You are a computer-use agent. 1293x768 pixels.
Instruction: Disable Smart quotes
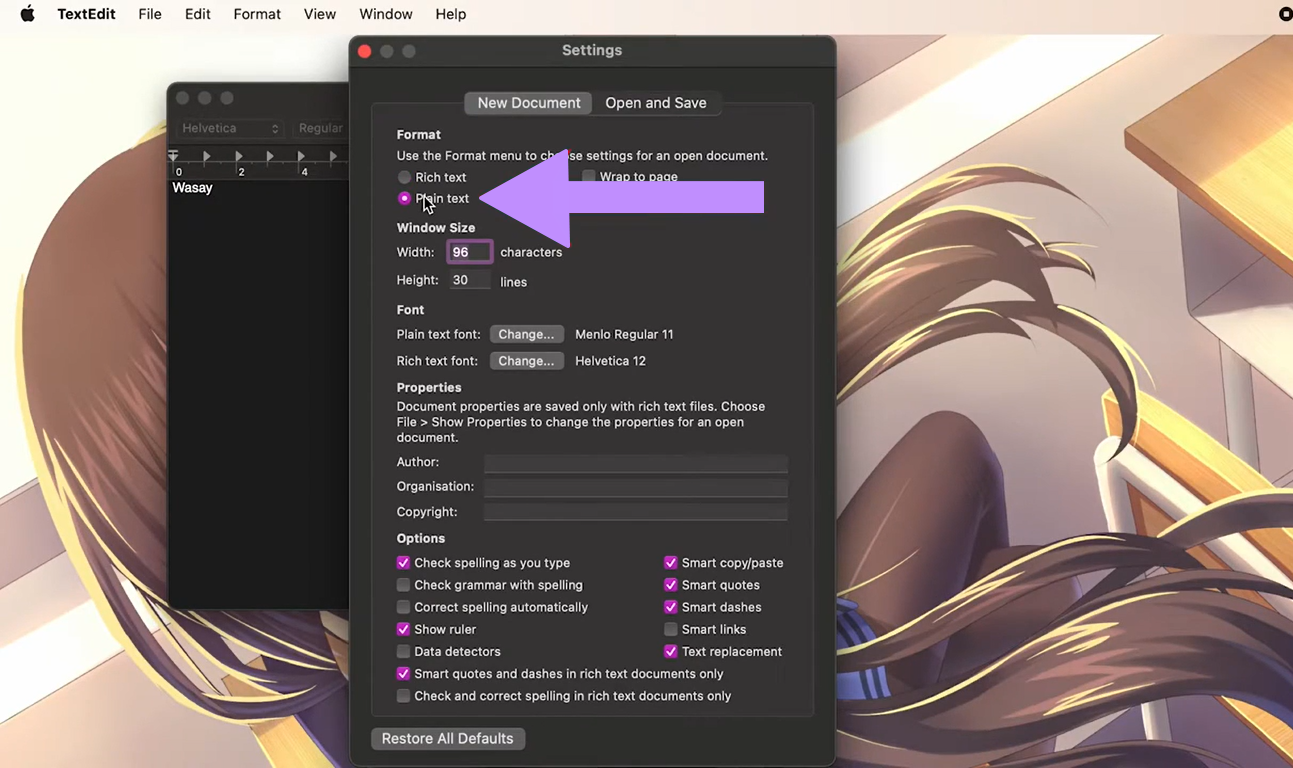[670, 584]
